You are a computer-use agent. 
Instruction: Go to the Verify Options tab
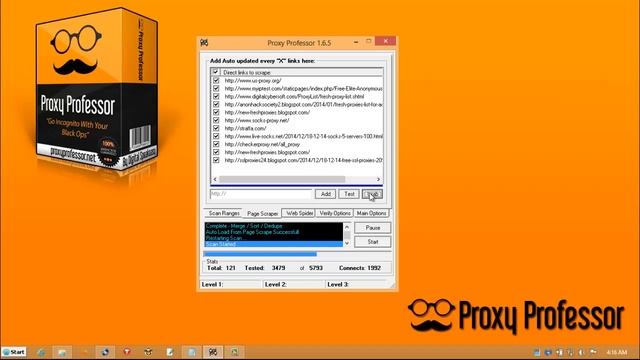(335, 213)
